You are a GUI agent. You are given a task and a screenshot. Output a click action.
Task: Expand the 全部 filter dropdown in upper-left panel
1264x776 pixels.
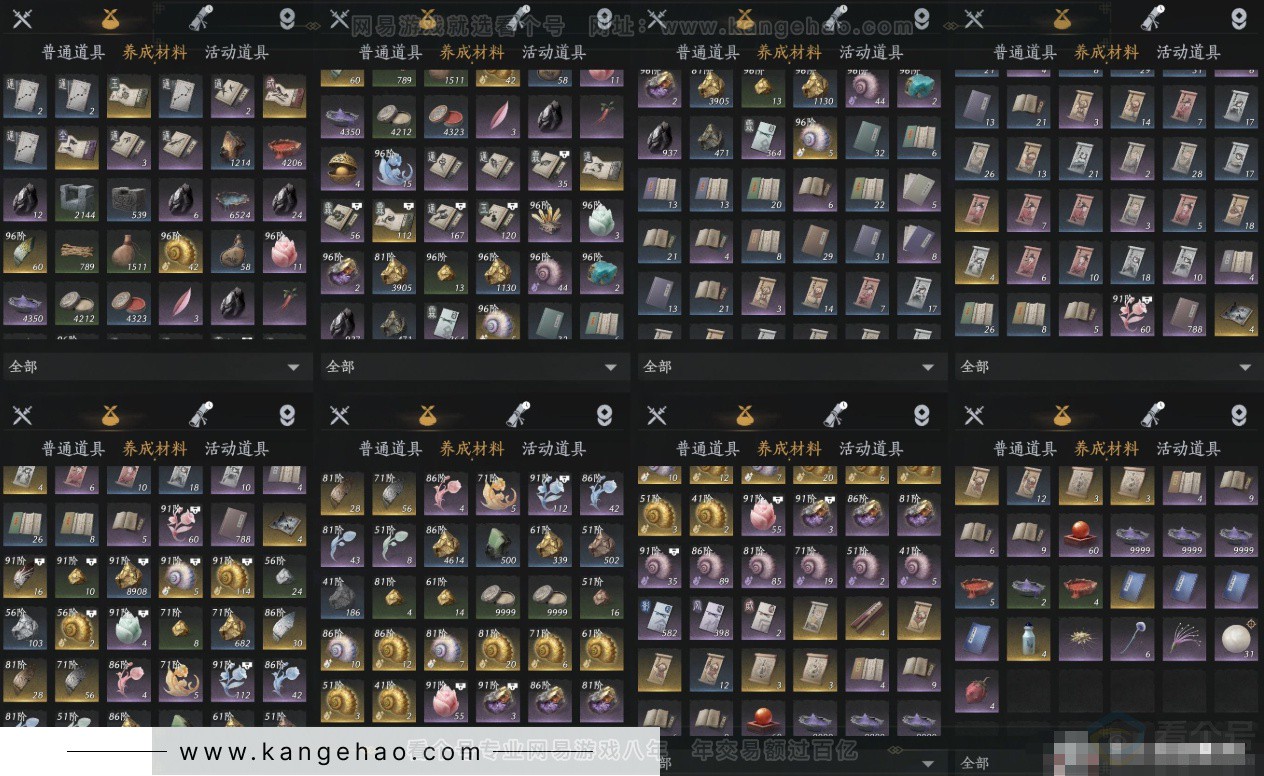[x=155, y=367]
